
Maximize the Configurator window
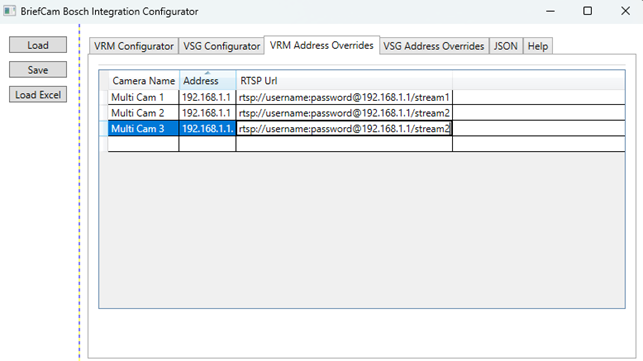[587, 11]
